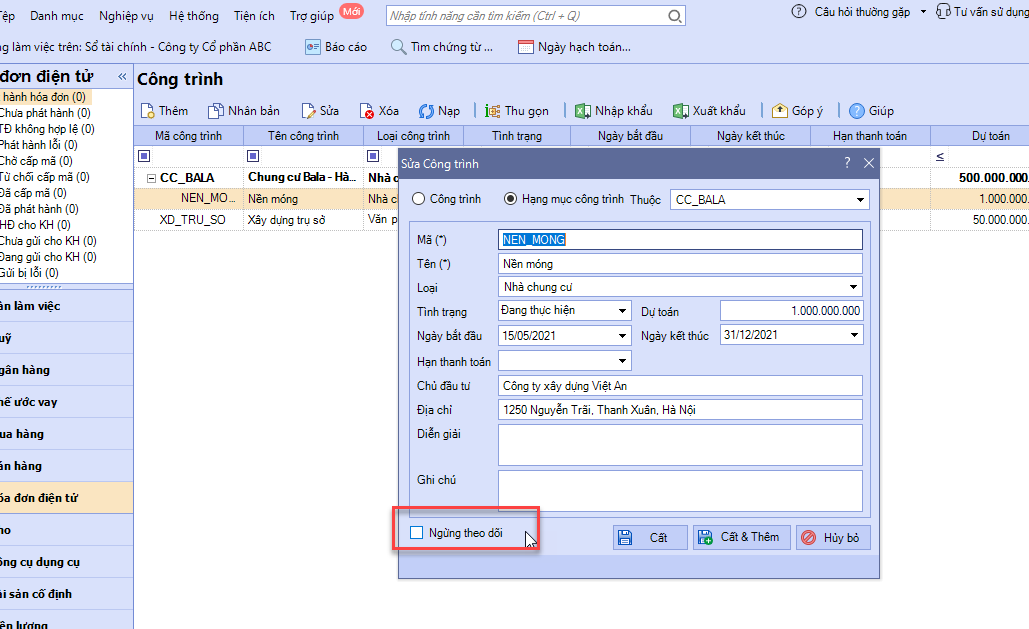Click the Xuất khẩu Excel export icon
The width and height of the screenshot is (1029, 629).
tap(681, 111)
